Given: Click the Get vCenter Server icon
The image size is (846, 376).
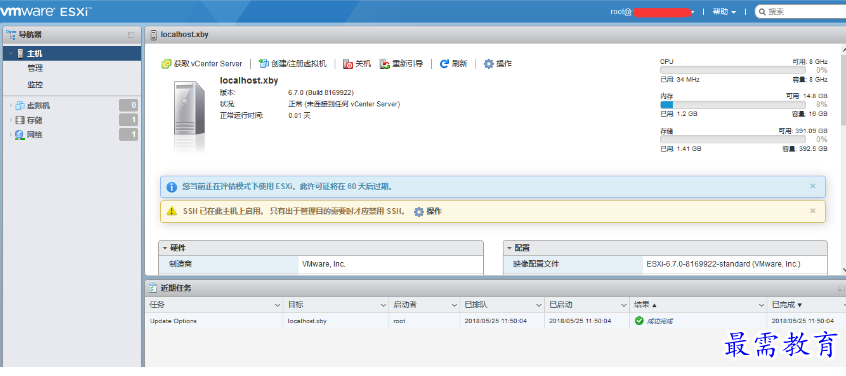Looking at the screenshot, I should point(166,64).
